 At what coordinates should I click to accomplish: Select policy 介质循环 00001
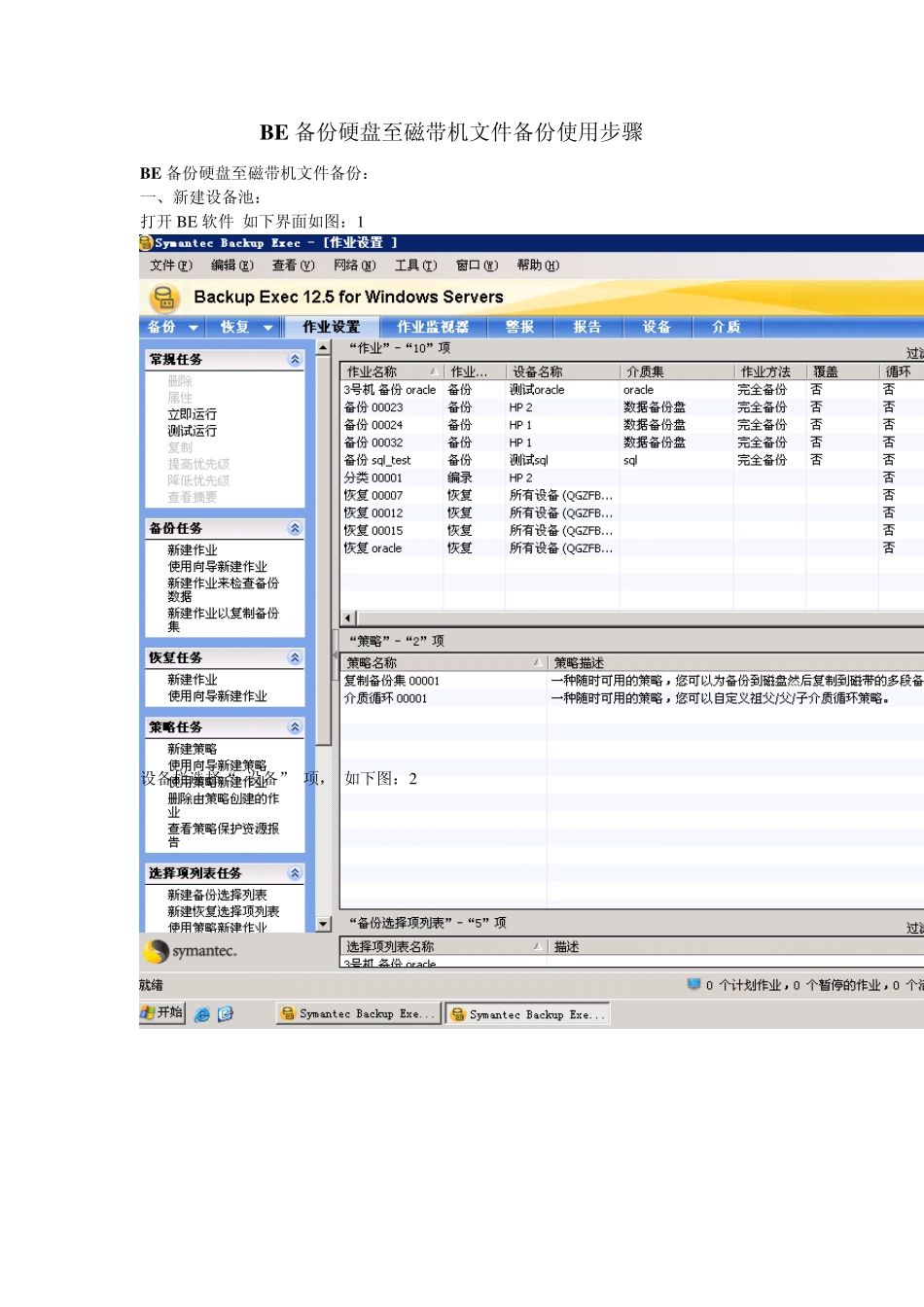coord(632,698)
